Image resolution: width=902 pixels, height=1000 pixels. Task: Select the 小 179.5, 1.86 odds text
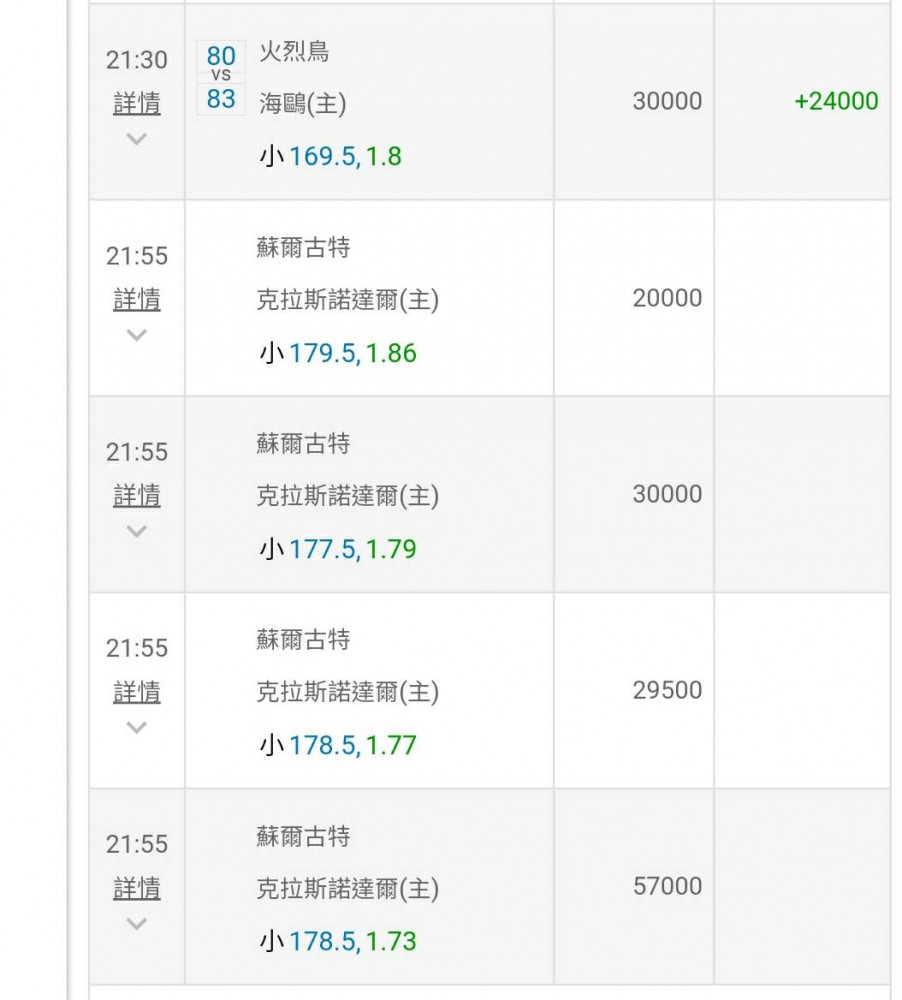click(x=337, y=353)
